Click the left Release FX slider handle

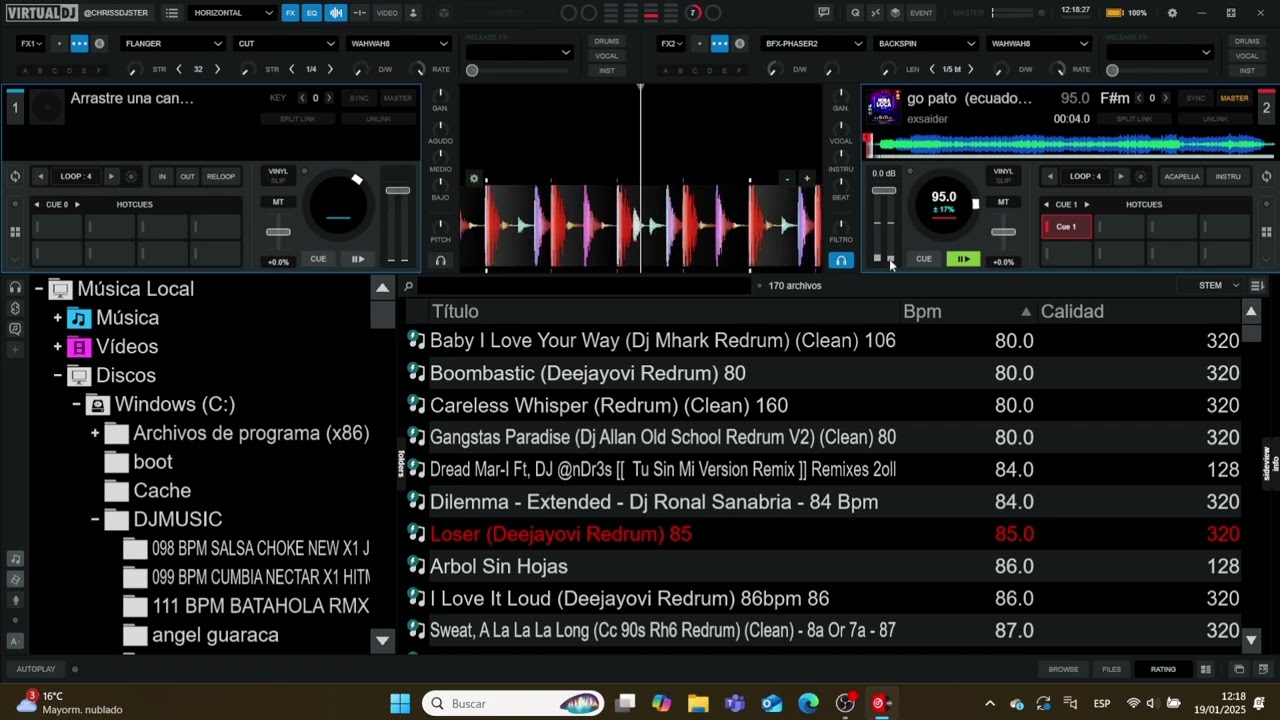pos(472,70)
